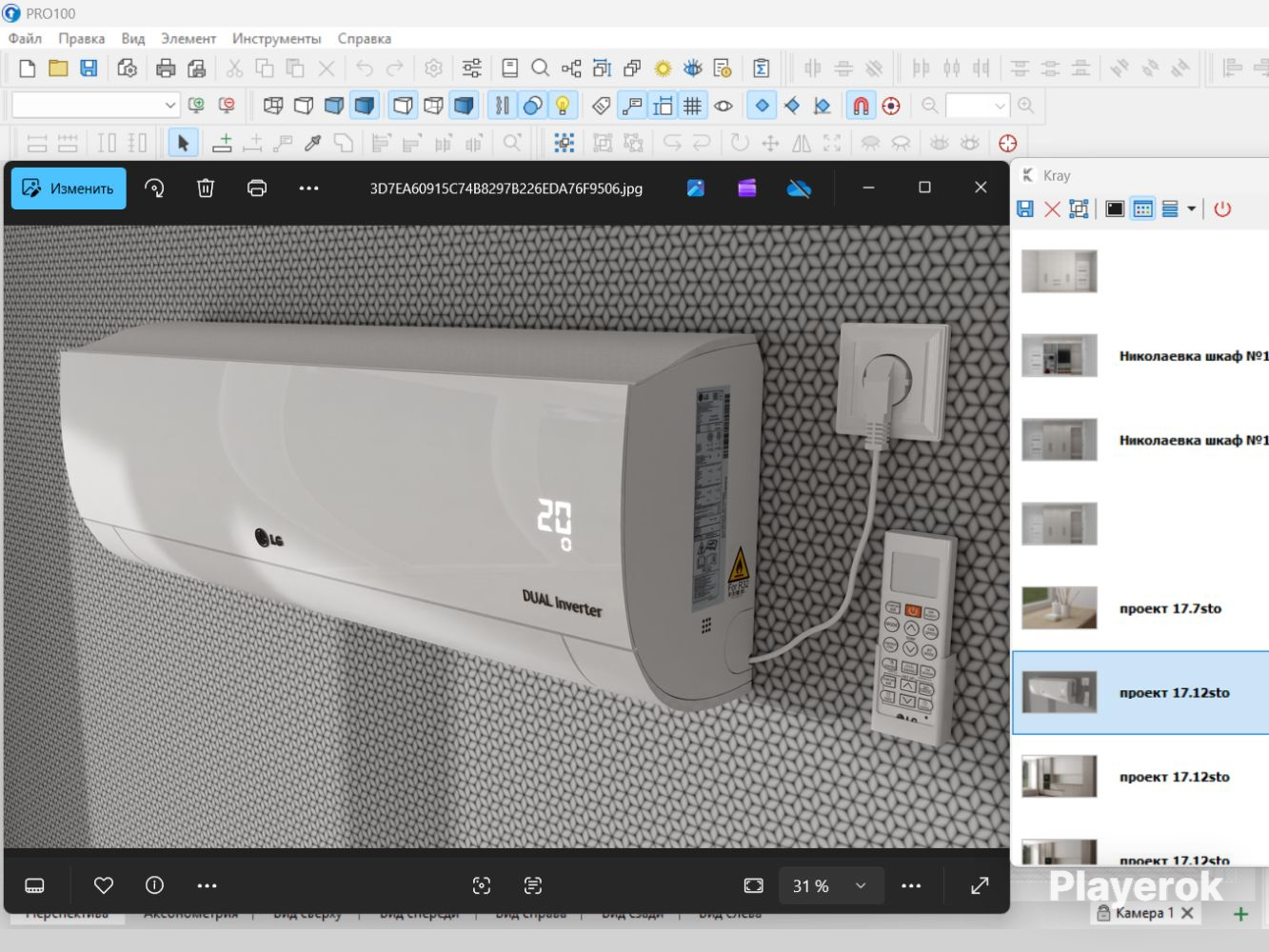Close the Камера 1 tab
Viewport: 1269px width, 952px height.
[x=1187, y=913]
